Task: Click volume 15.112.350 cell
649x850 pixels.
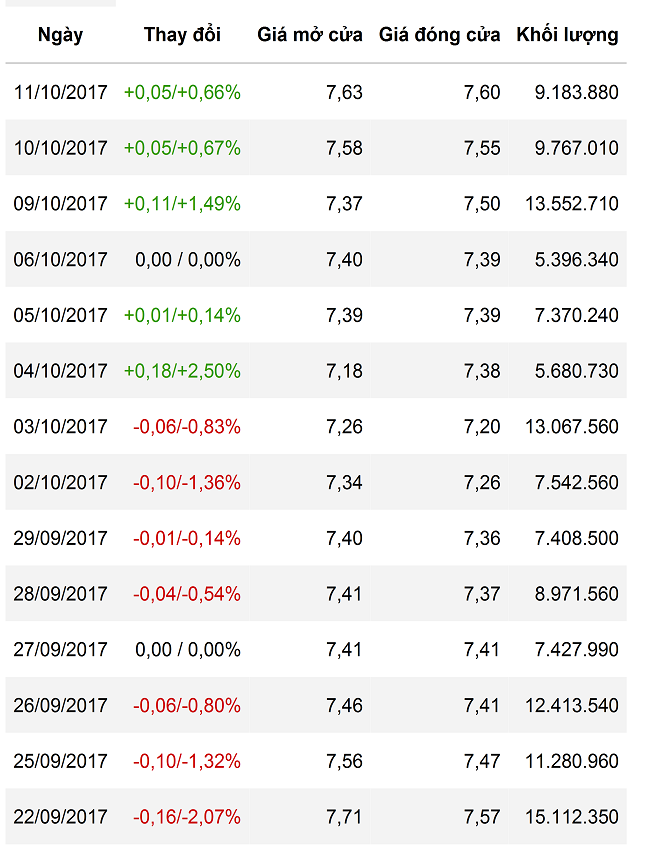Action: (x=571, y=817)
